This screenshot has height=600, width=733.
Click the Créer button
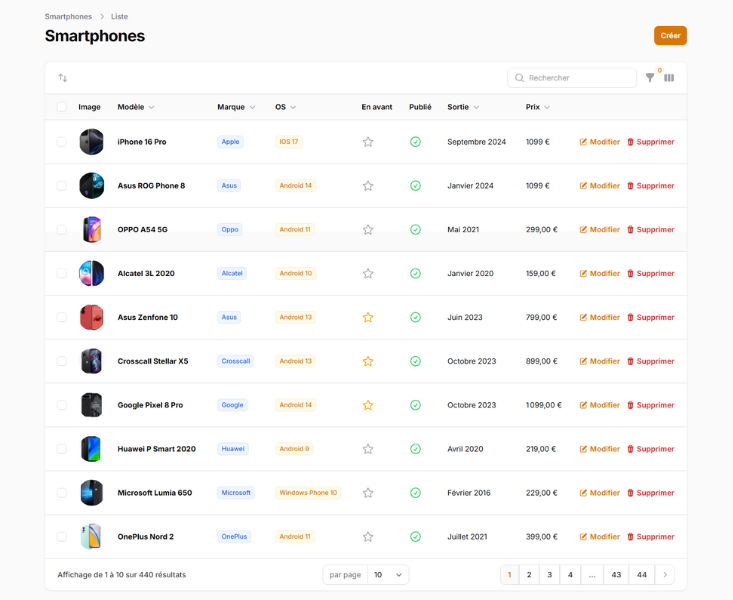click(670, 36)
